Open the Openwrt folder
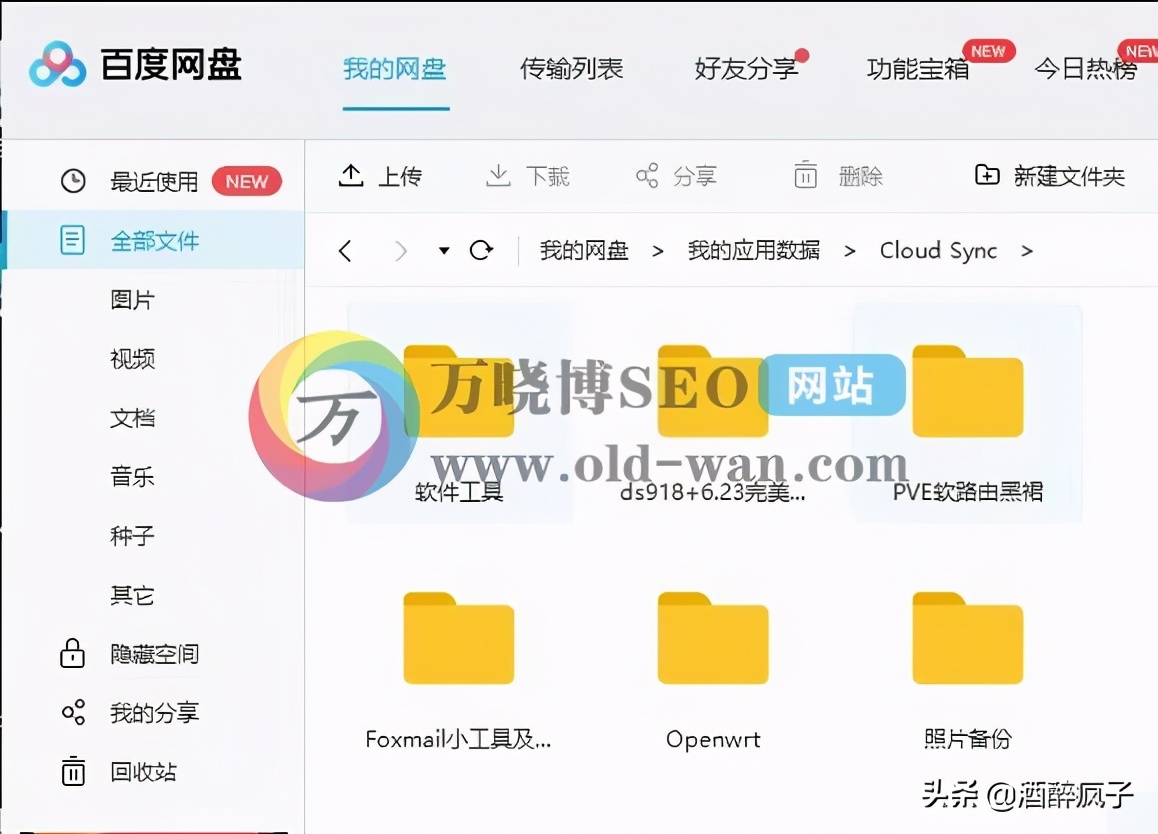 (711, 640)
